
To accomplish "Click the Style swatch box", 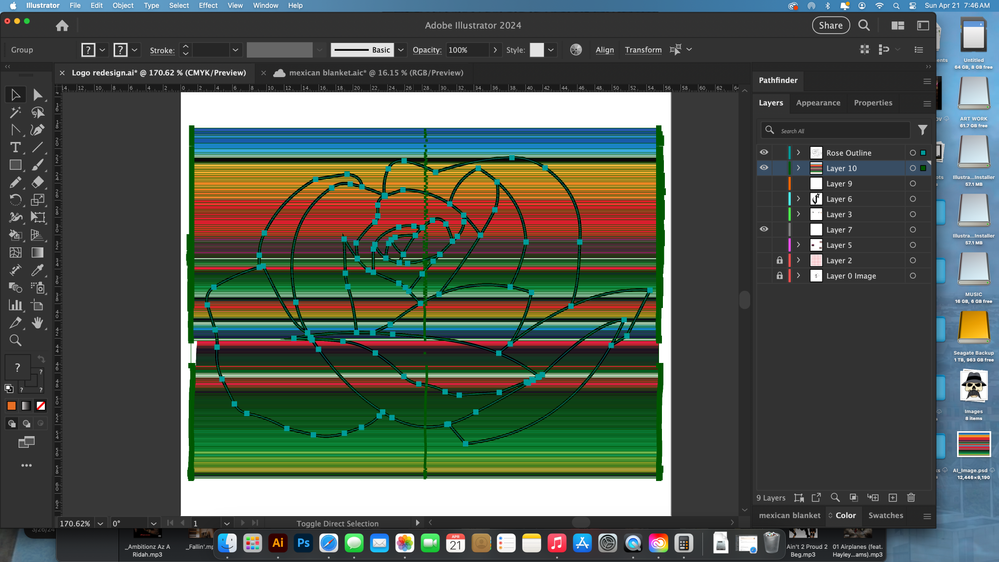I will click(x=537, y=50).
